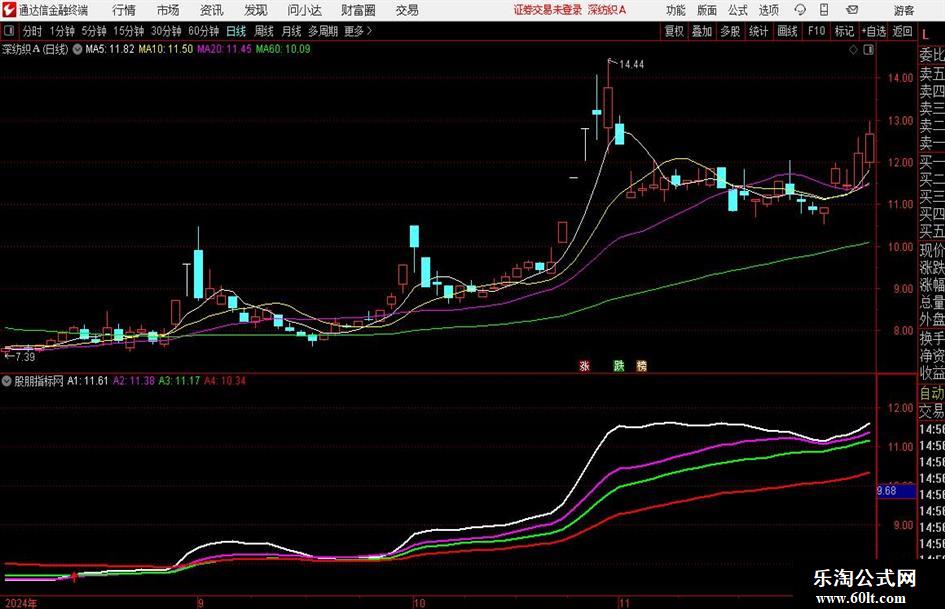Click the 游客 guest account label
945x609 pixels.
[x=904, y=10]
